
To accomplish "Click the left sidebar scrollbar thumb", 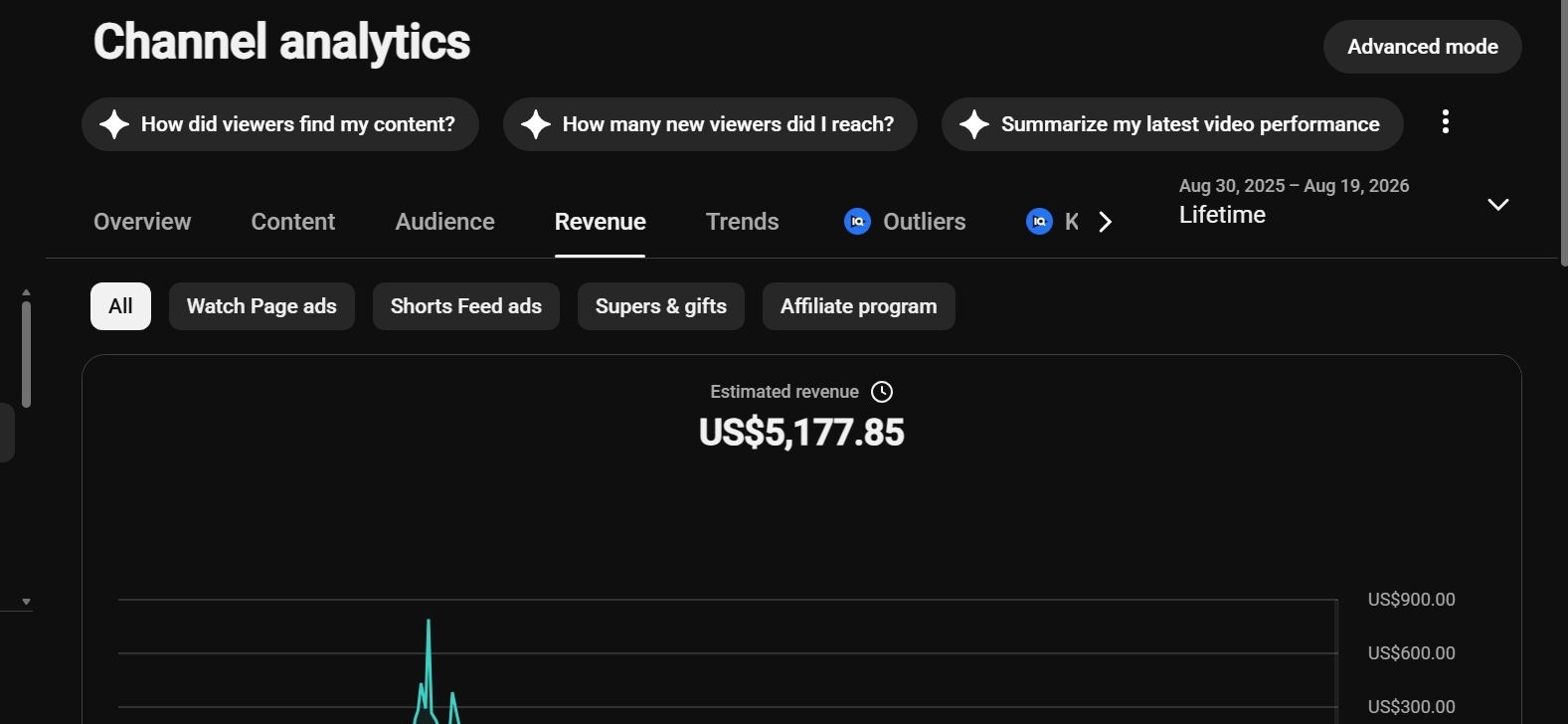I will (26, 354).
